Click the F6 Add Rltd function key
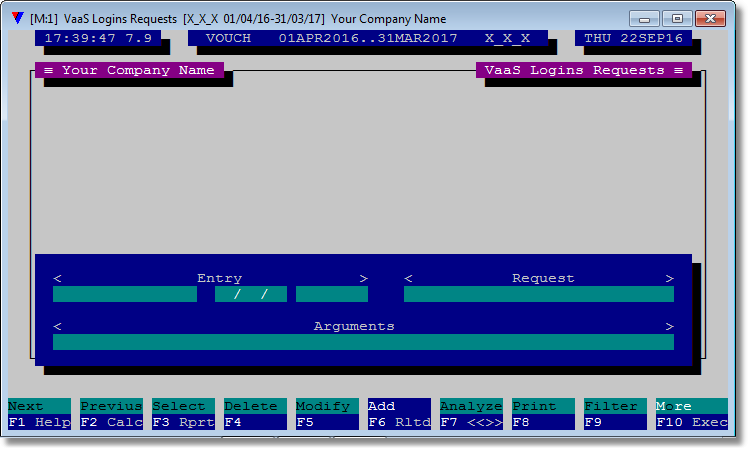The image size is (748, 450). [399, 414]
